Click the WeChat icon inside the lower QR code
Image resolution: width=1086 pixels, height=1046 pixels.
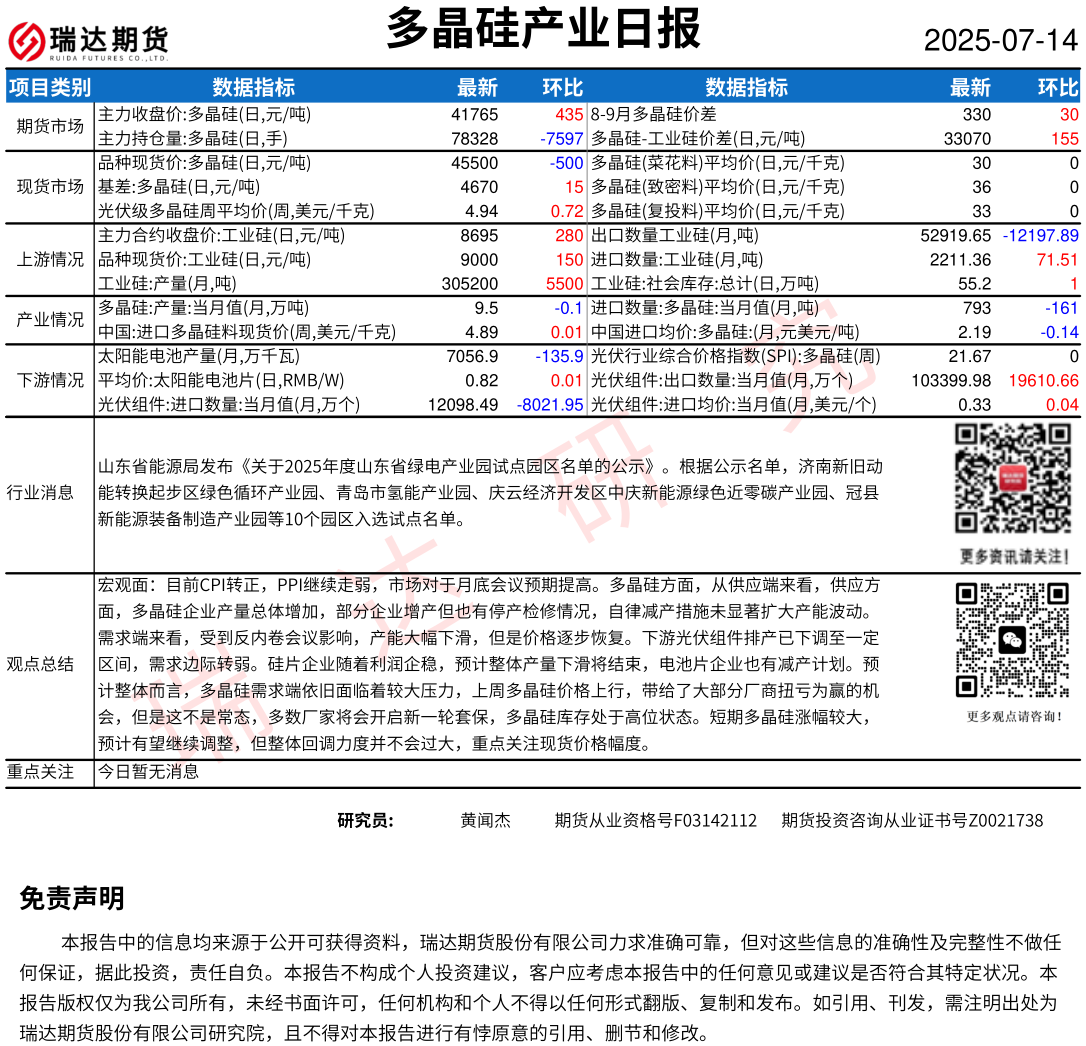[x=1013, y=640]
